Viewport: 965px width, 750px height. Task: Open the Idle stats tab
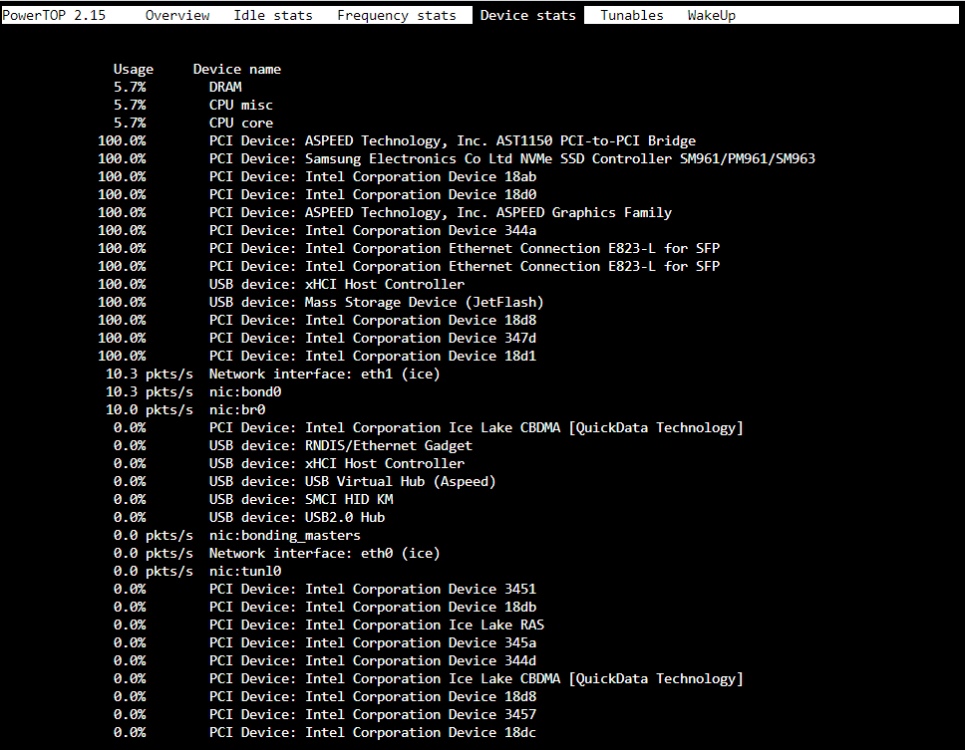coord(273,15)
